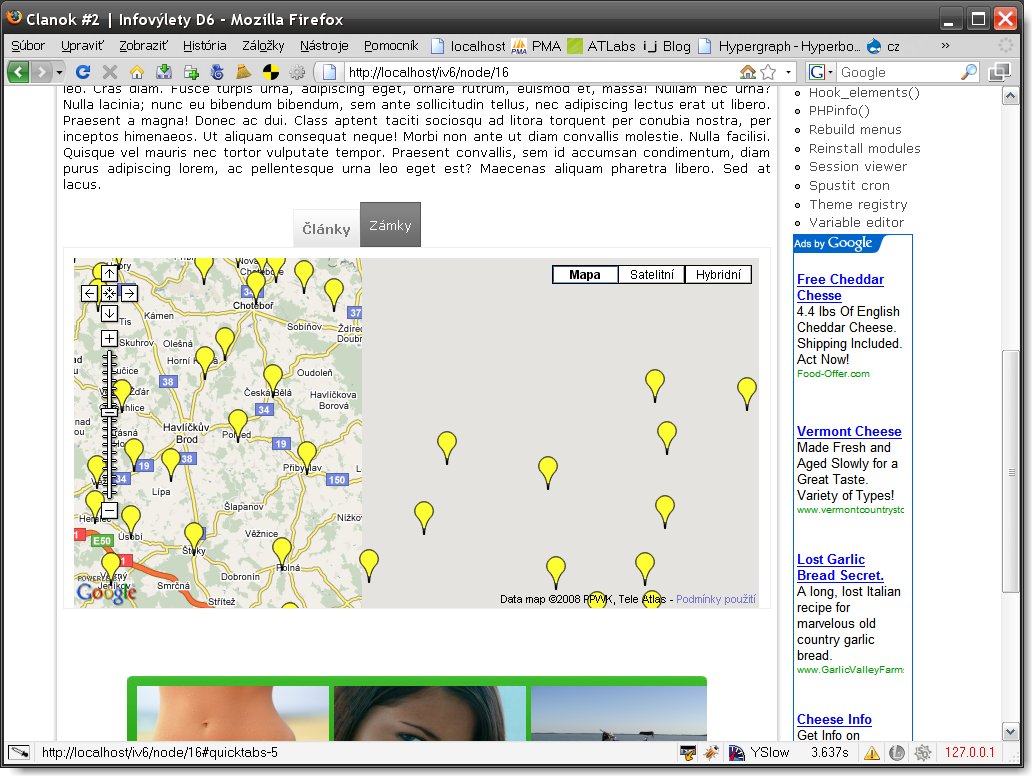Click the map zoom in plus button
Screen dimensions: 1032x776
point(109,339)
